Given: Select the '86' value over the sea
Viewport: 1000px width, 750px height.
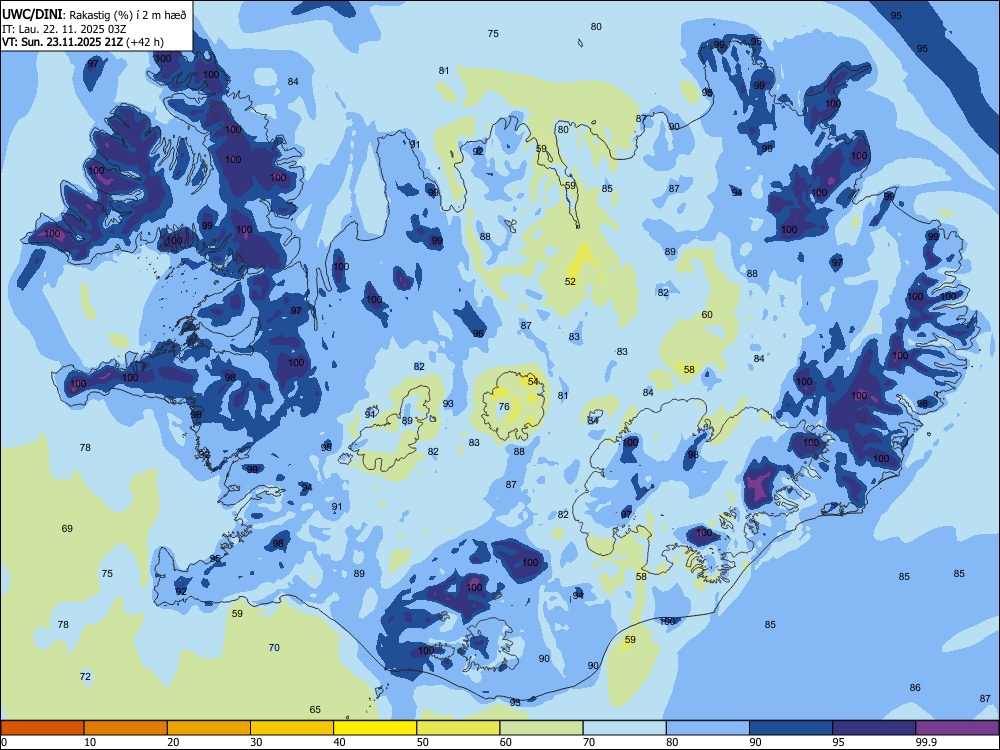Looking at the screenshot, I should 915,688.
